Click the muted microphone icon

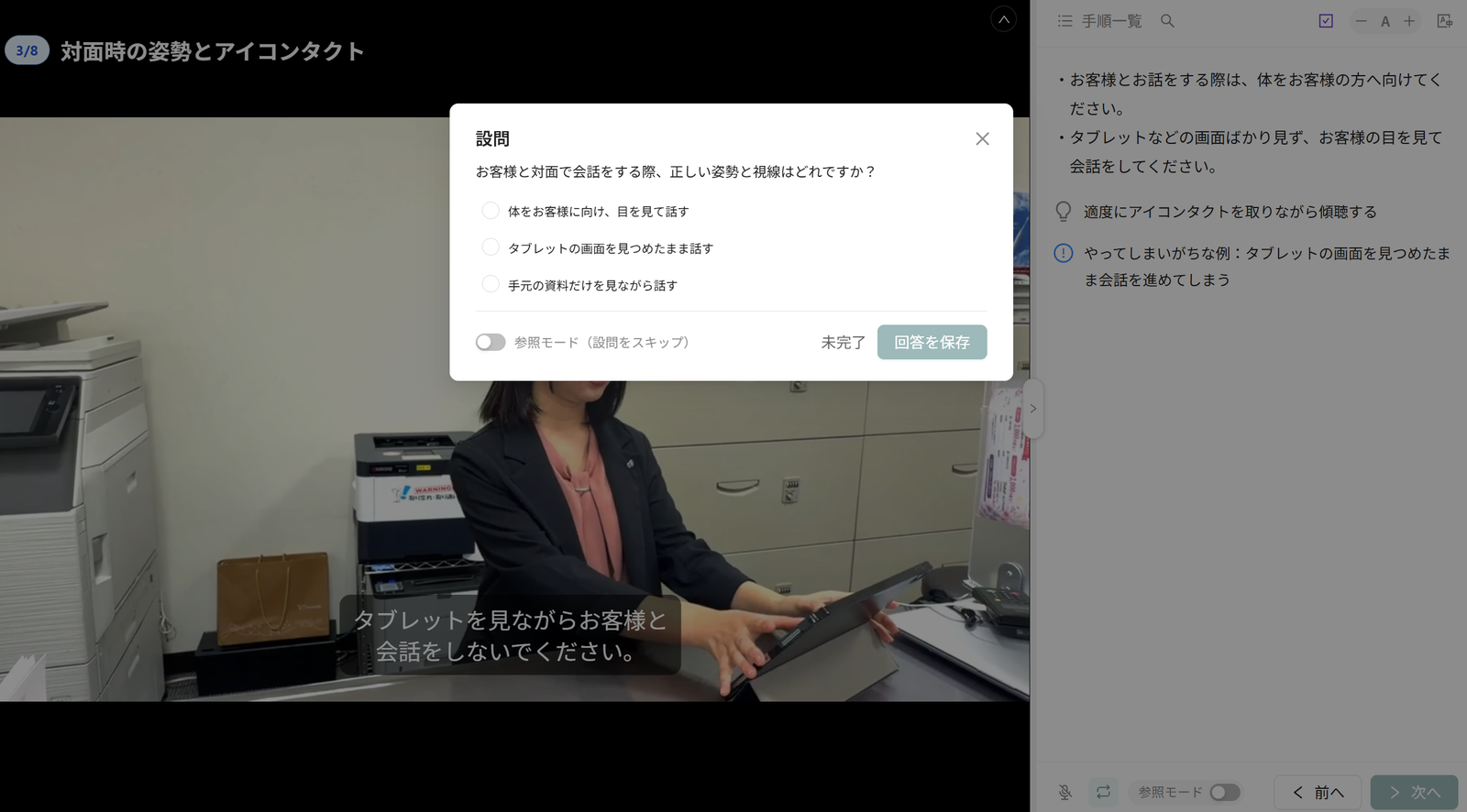(1064, 792)
